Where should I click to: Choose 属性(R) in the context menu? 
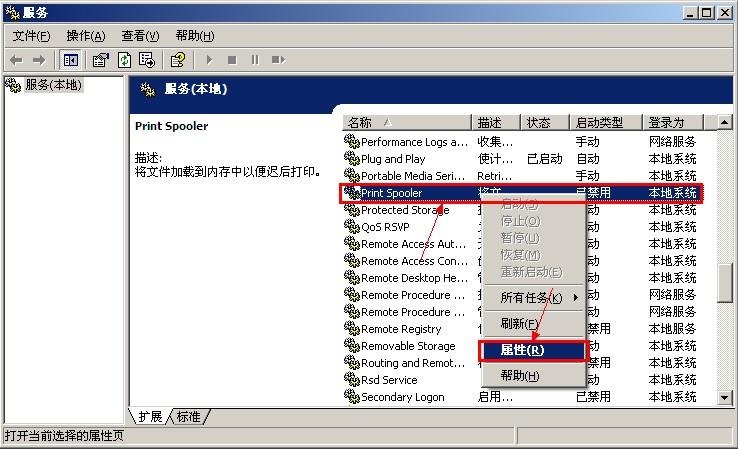pyautogui.click(x=528, y=350)
